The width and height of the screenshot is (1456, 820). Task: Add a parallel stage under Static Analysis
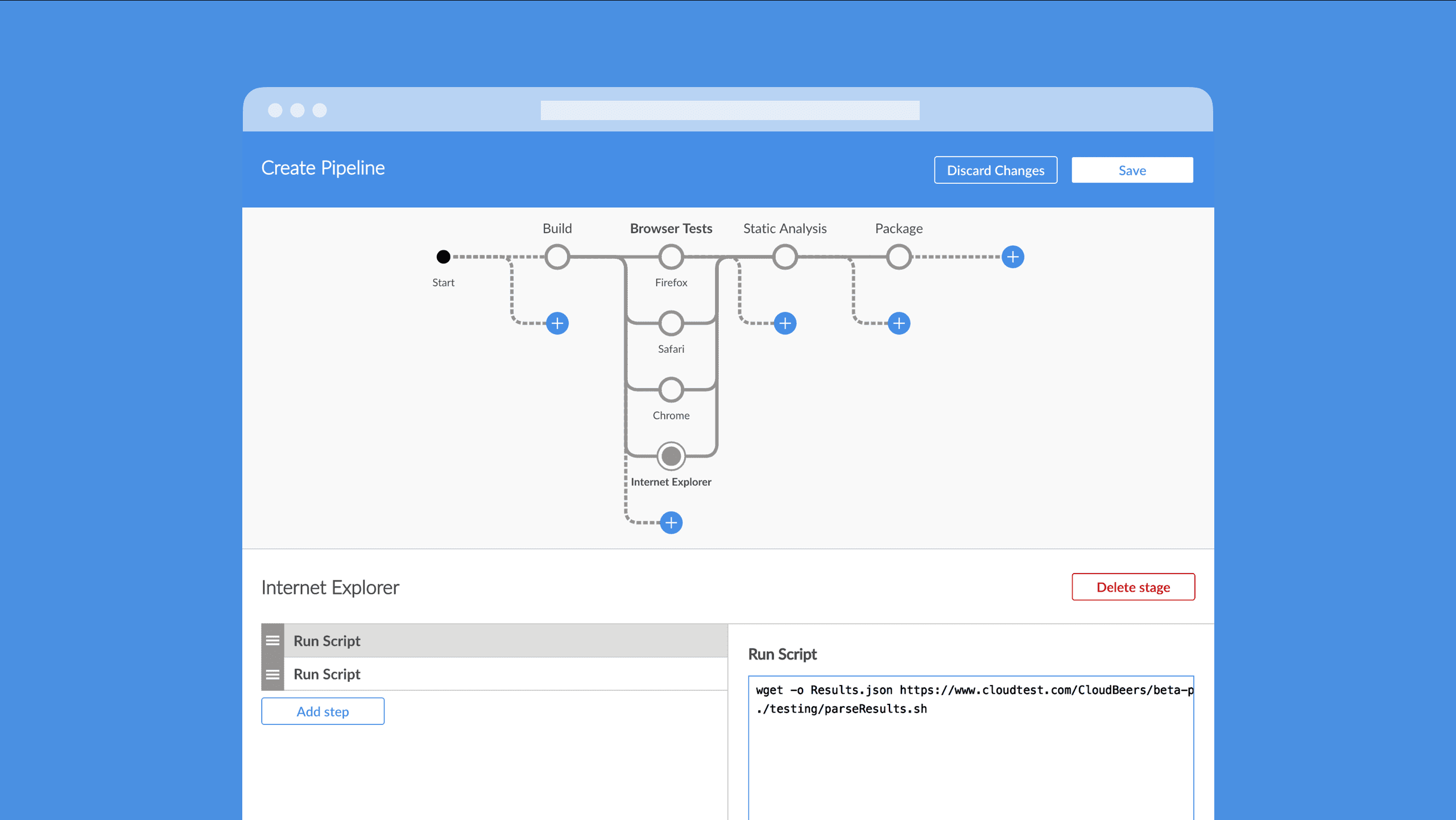785,323
